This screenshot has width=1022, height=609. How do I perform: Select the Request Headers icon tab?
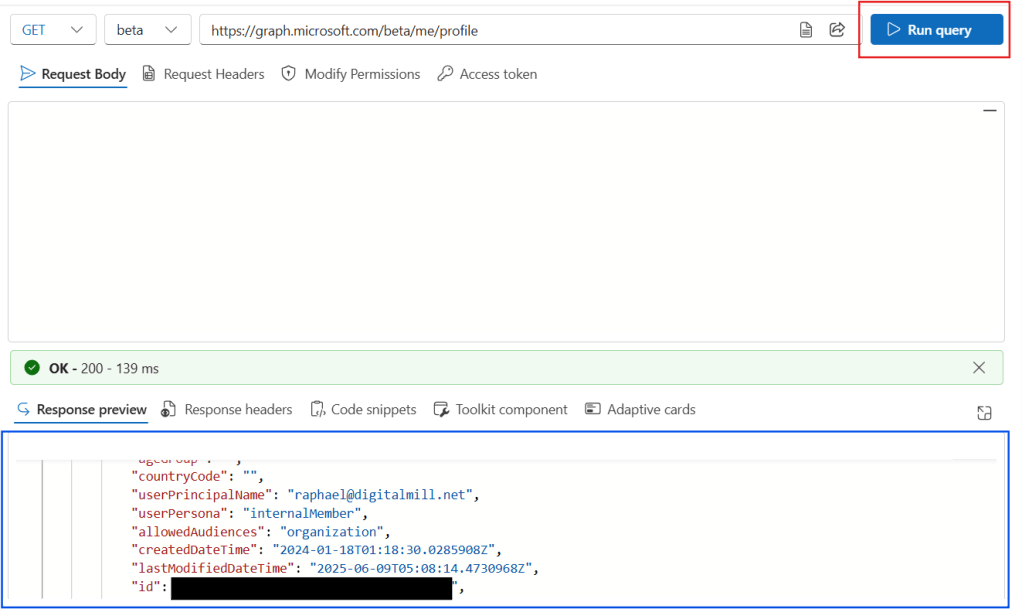coord(149,74)
